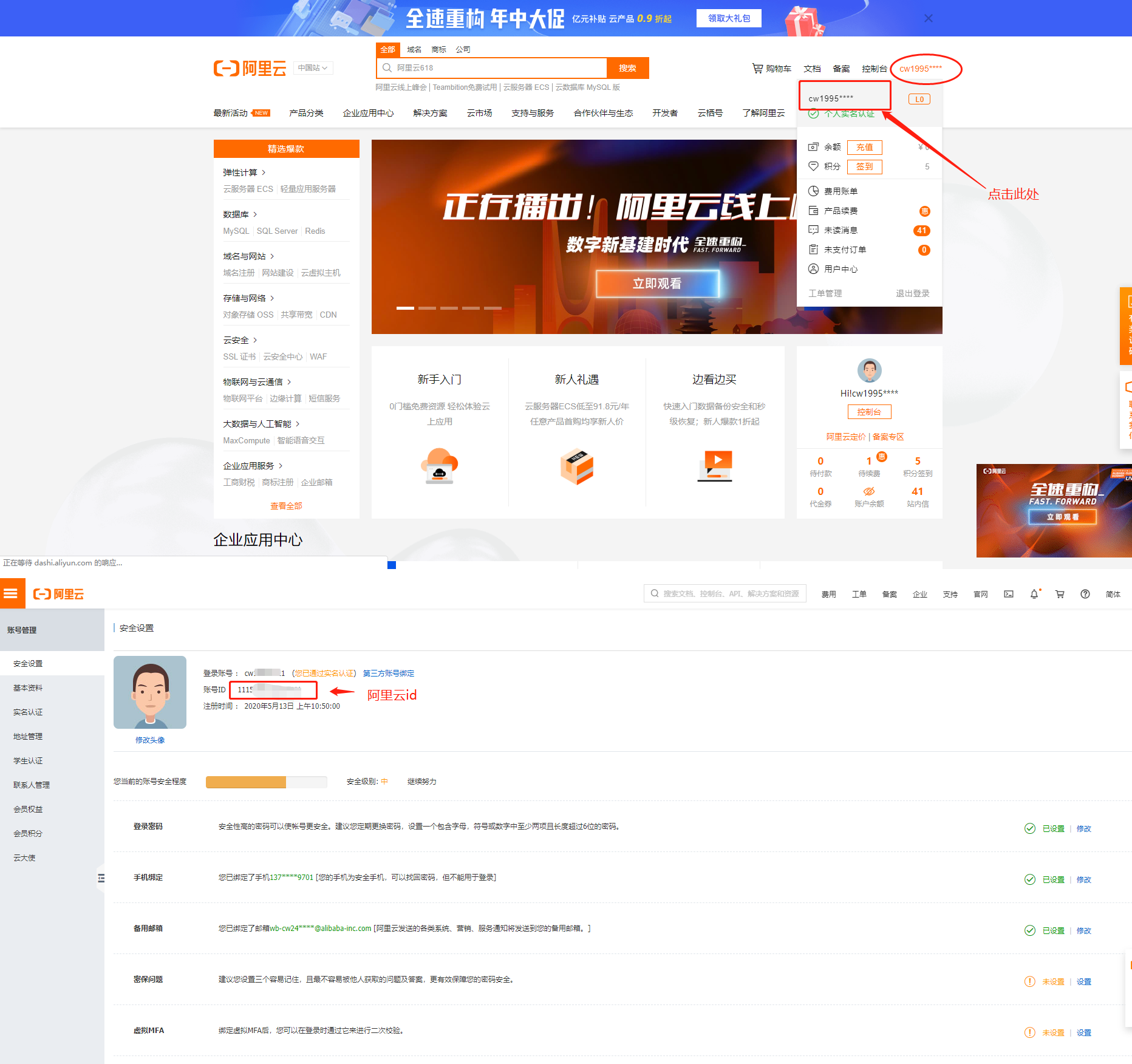Click the orange 搜索 button
This screenshot has height=1064, width=1132.
tap(627, 68)
